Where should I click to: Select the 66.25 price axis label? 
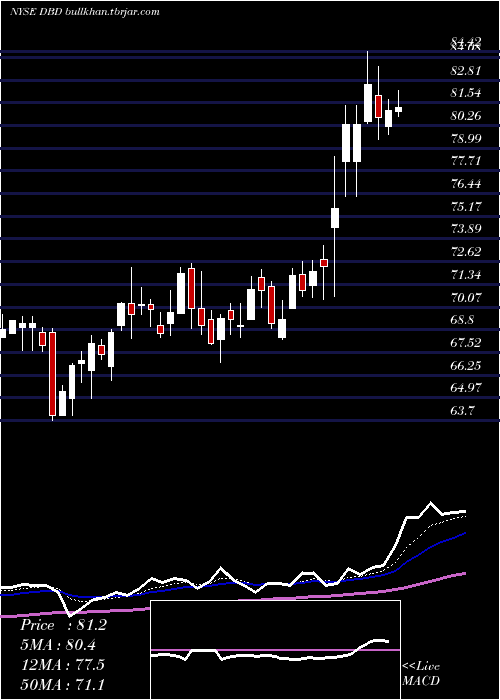pyautogui.click(x=466, y=366)
